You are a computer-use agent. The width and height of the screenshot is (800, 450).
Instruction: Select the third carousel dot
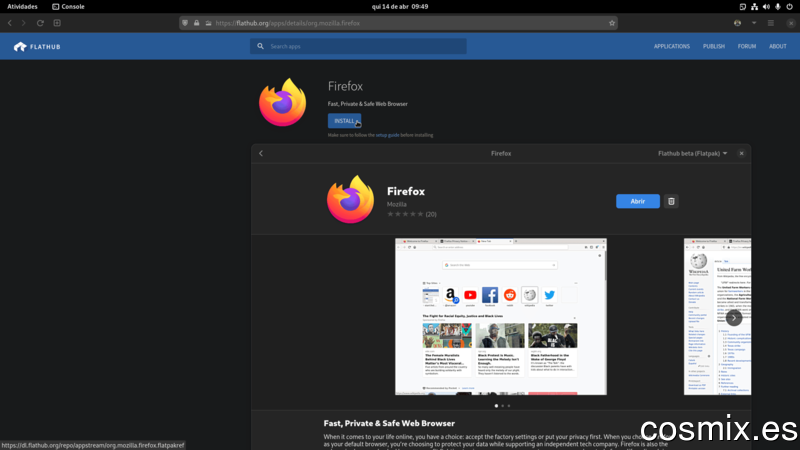coord(509,406)
